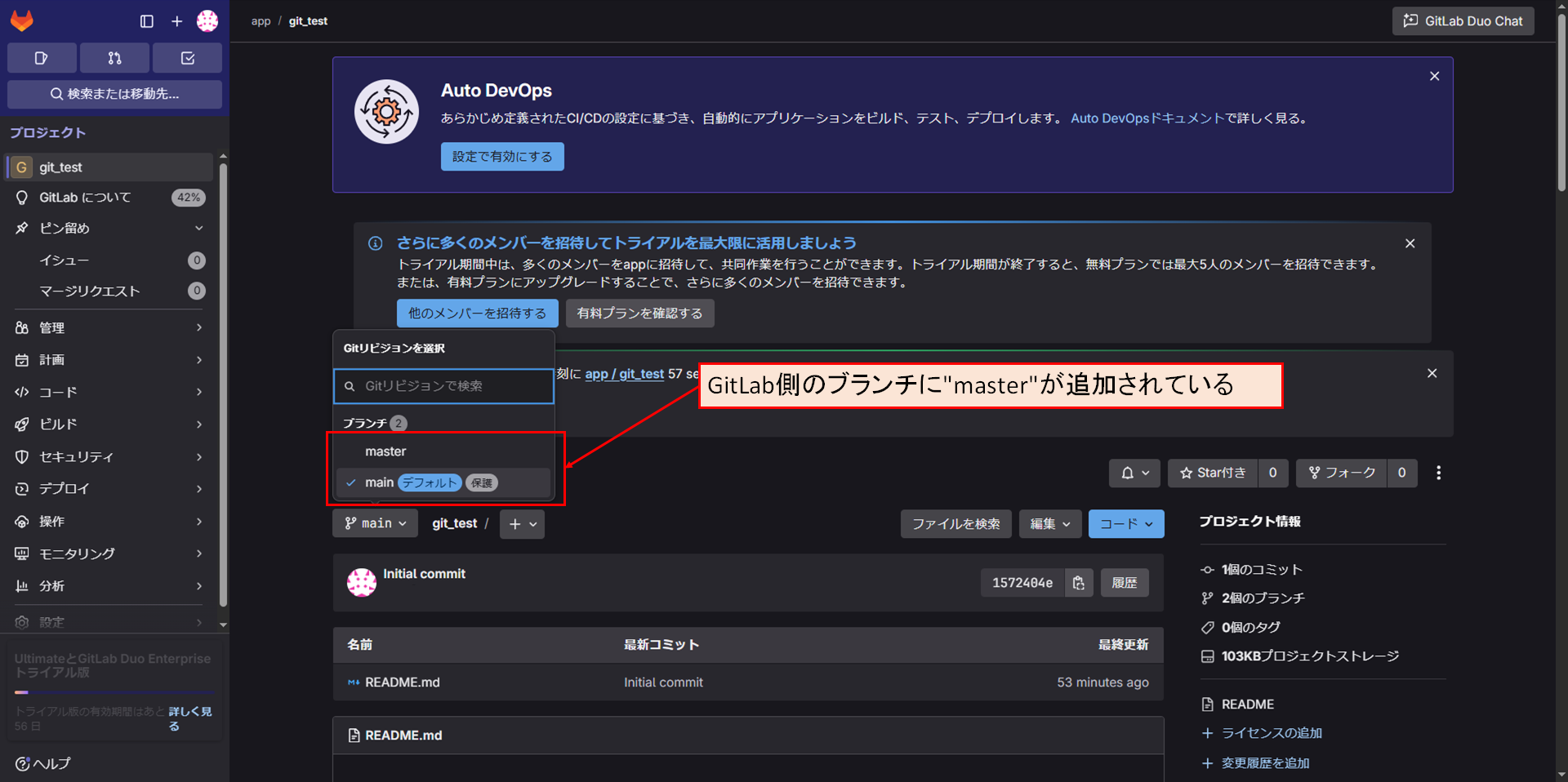
Task: Click the app breadcrumb link
Action: (x=261, y=21)
